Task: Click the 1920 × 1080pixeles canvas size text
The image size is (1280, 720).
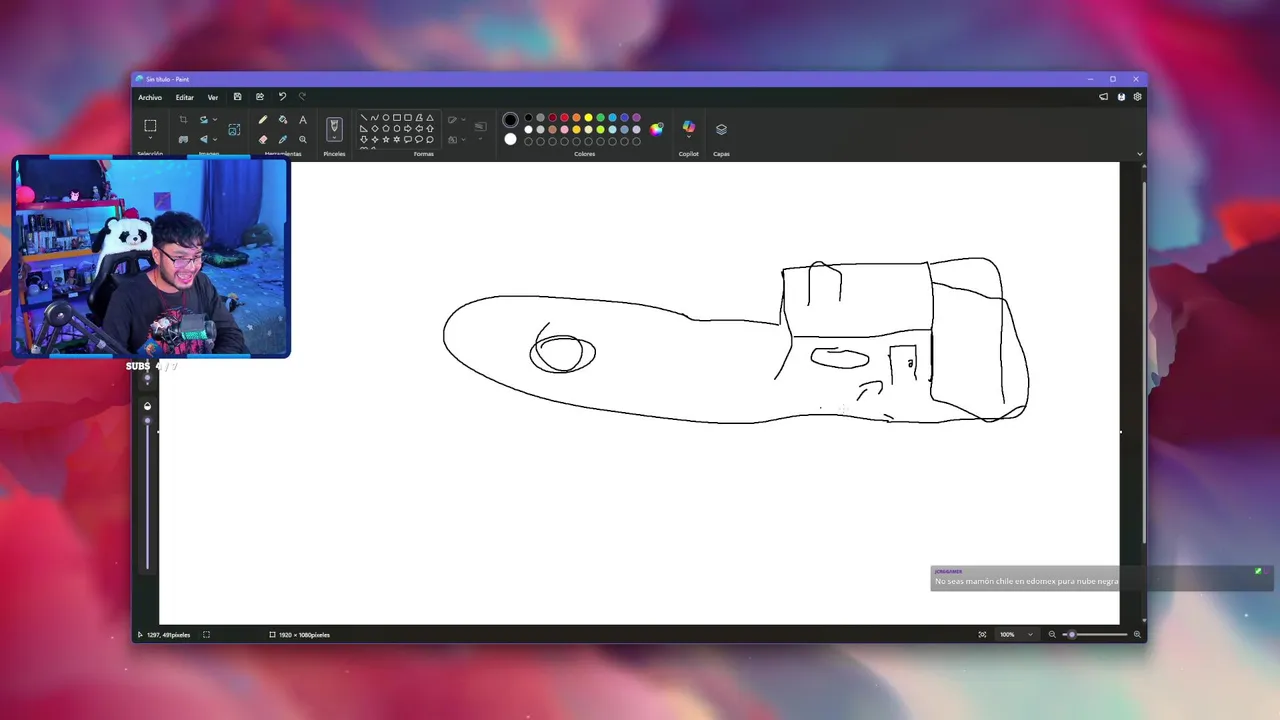Action: (x=304, y=635)
